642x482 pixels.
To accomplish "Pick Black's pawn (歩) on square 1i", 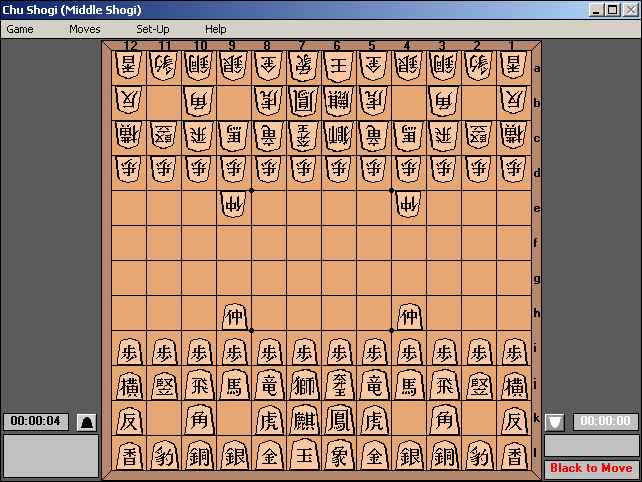I will coord(513,351).
